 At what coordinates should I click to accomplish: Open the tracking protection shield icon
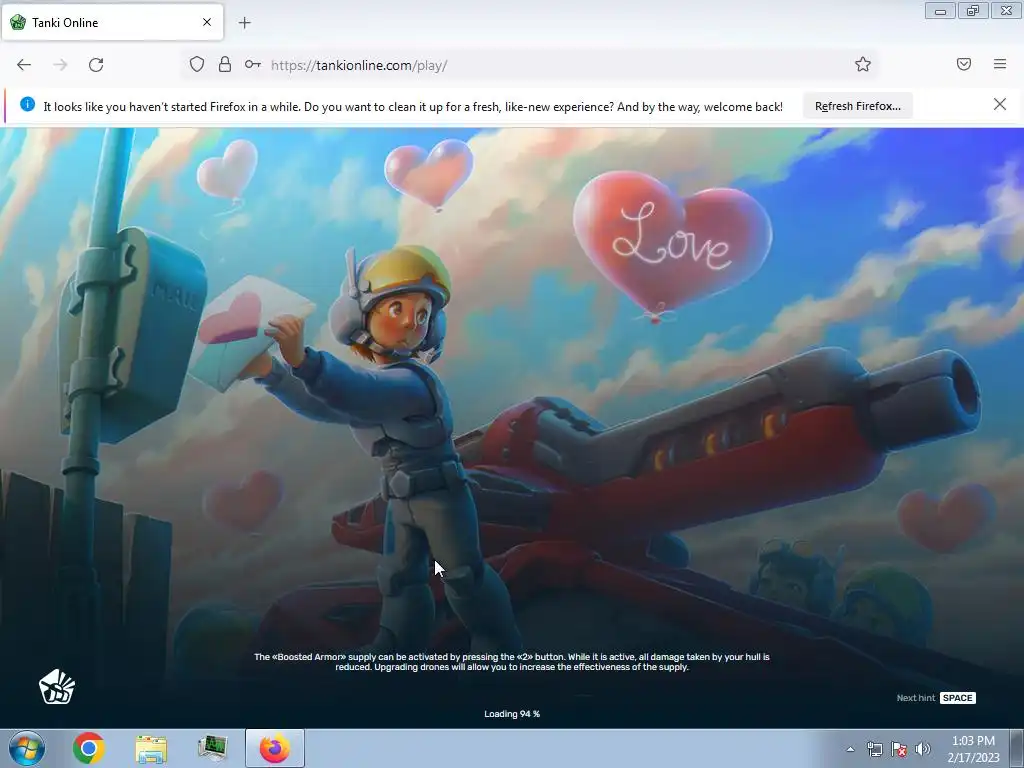pos(197,64)
